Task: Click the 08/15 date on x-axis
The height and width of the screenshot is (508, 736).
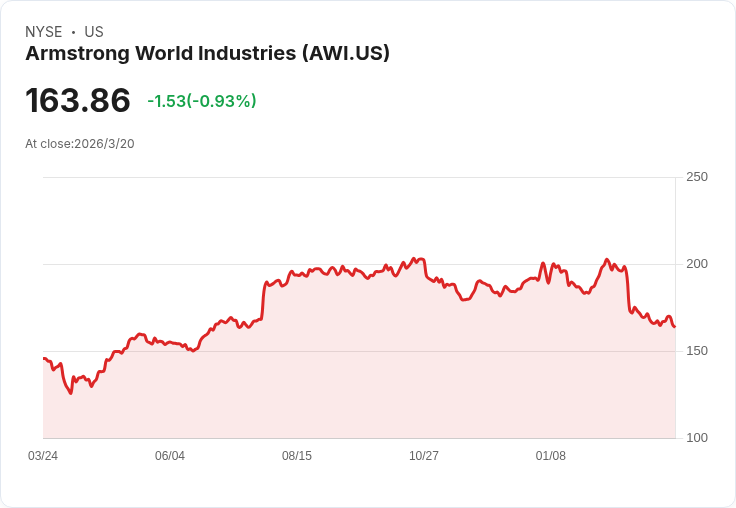Action: coord(297,456)
